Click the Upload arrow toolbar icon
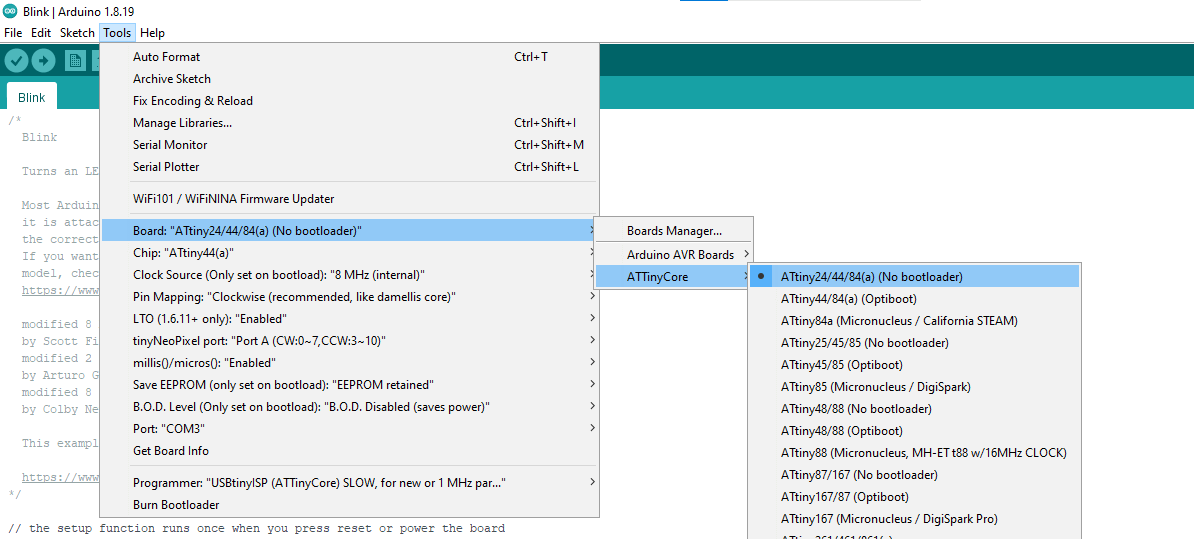This screenshot has height=539, width=1194. pyautogui.click(x=43, y=61)
